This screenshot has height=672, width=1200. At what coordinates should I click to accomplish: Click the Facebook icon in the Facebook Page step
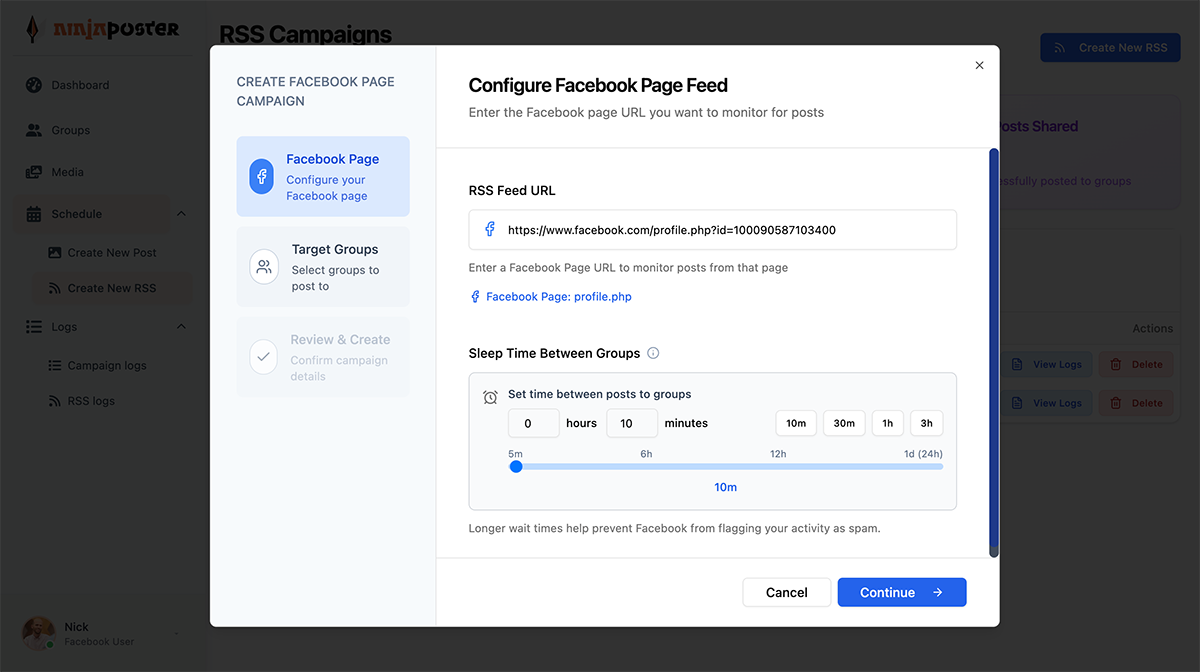coord(262,177)
